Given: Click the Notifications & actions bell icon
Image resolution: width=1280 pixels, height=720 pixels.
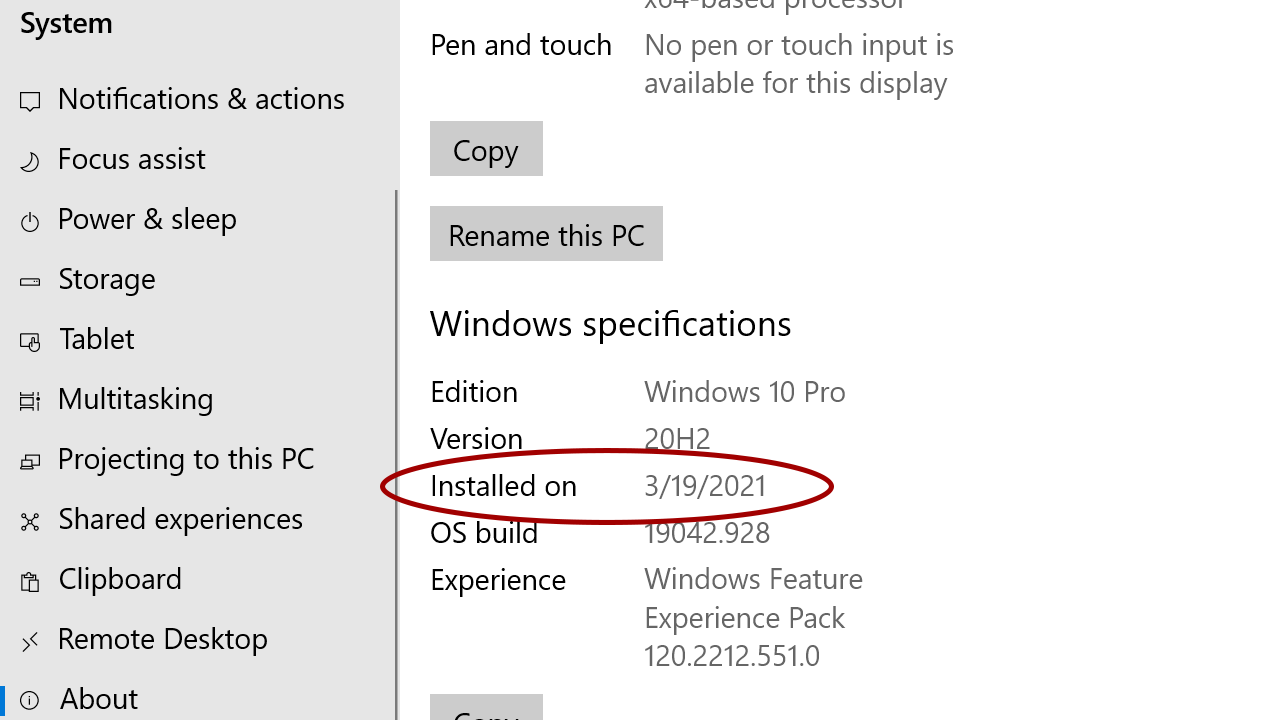Looking at the screenshot, I should tap(29, 99).
